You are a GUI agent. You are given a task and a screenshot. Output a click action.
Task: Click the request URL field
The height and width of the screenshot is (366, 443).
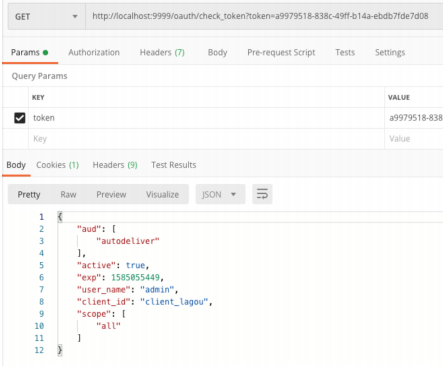(264, 16)
